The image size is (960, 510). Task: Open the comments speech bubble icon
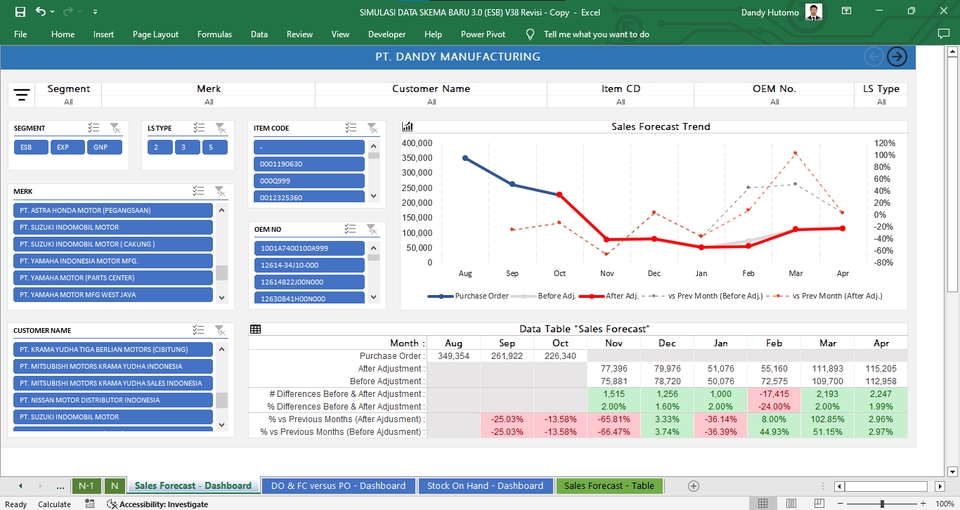943,34
